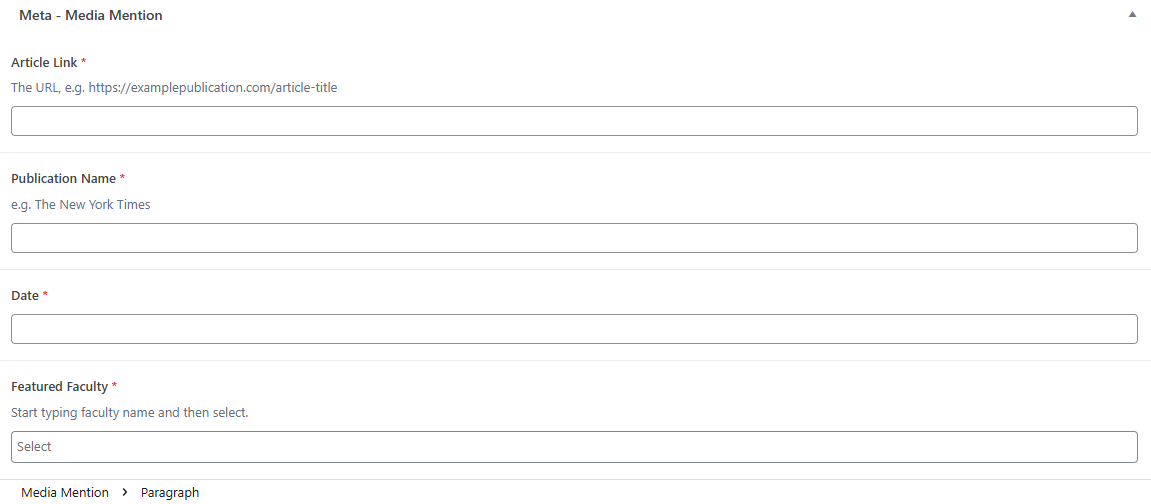This screenshot has width=1151, height=504.
Task: Open the Featured Faculty Select dropdown
Action: pos(574,447)
